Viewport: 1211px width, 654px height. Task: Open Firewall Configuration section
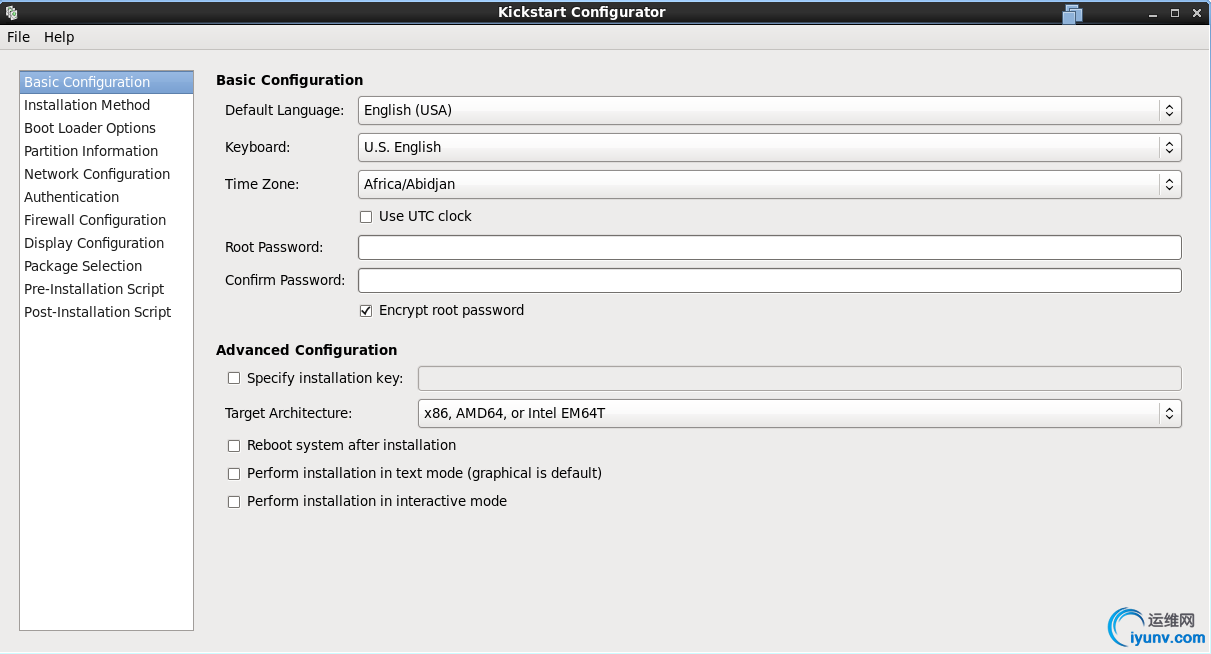[95, 220]
